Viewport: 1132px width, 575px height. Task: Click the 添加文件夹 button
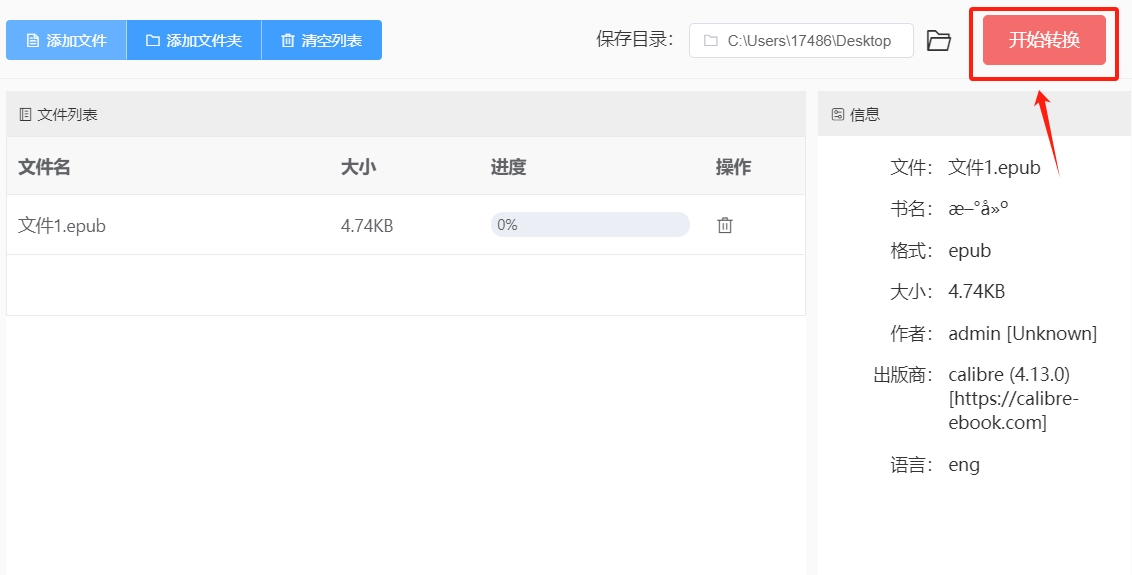[193, 40]
